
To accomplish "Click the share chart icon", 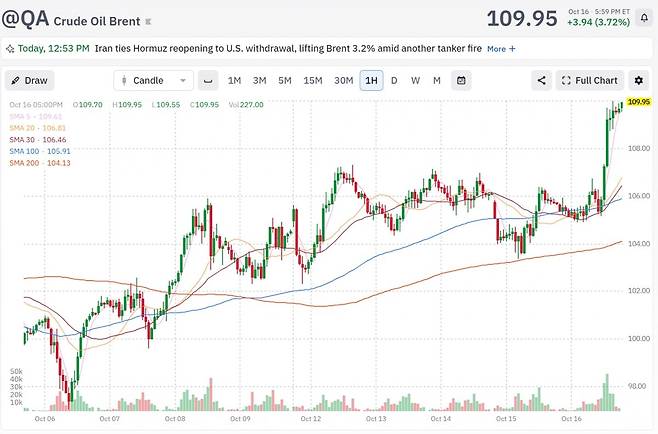I will tap(541, 81).
